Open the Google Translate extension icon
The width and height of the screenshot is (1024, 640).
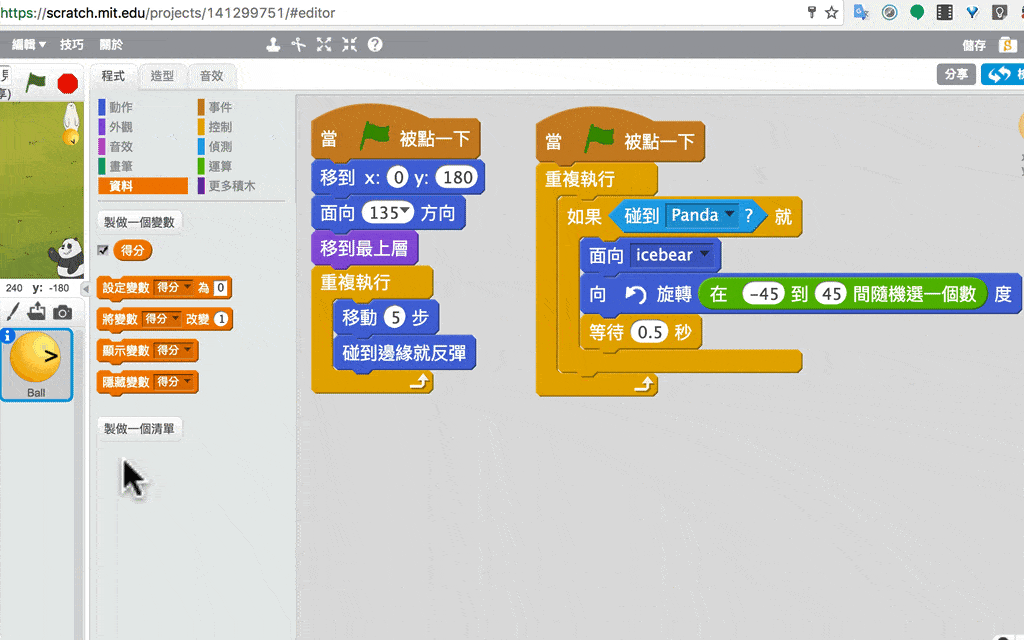861,12
